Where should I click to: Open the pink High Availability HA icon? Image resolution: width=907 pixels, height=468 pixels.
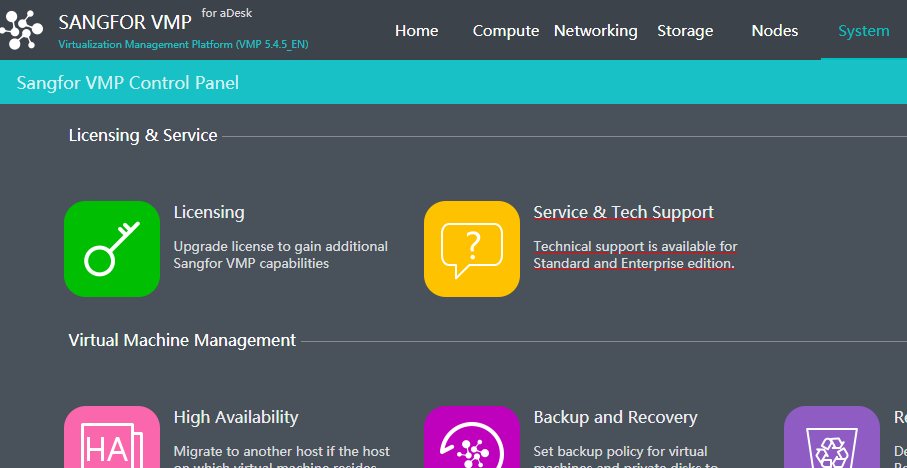(x=112, y=437)
